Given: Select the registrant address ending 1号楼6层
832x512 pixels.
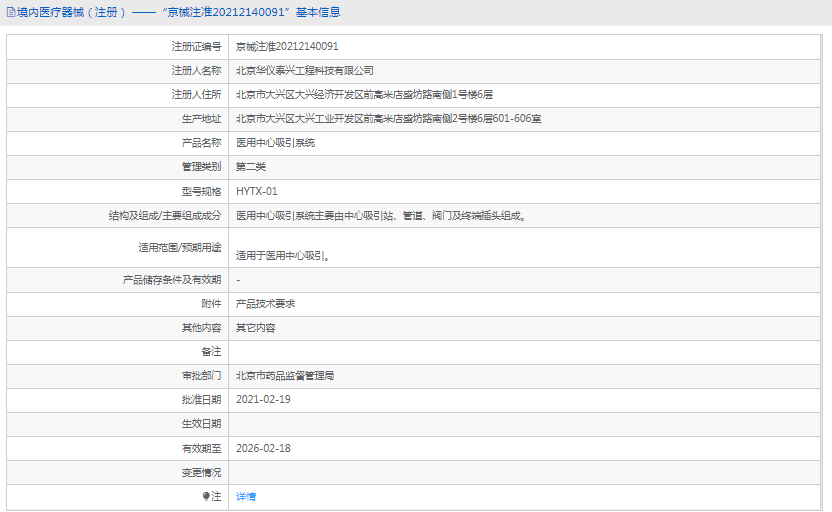Looking at the screenshot, I should (x=364, y=94).
